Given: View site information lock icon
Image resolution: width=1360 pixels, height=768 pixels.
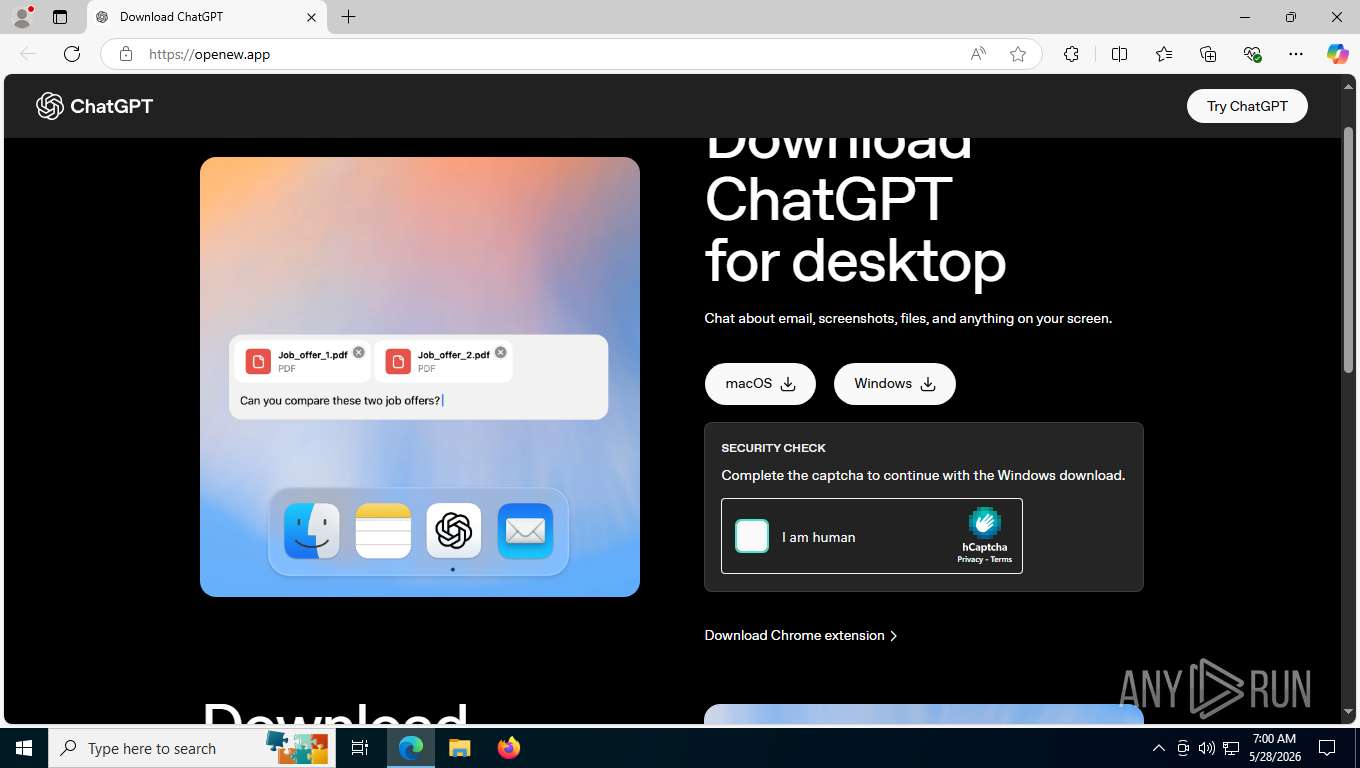Looking at the screenshot, I should coord(126,54).
